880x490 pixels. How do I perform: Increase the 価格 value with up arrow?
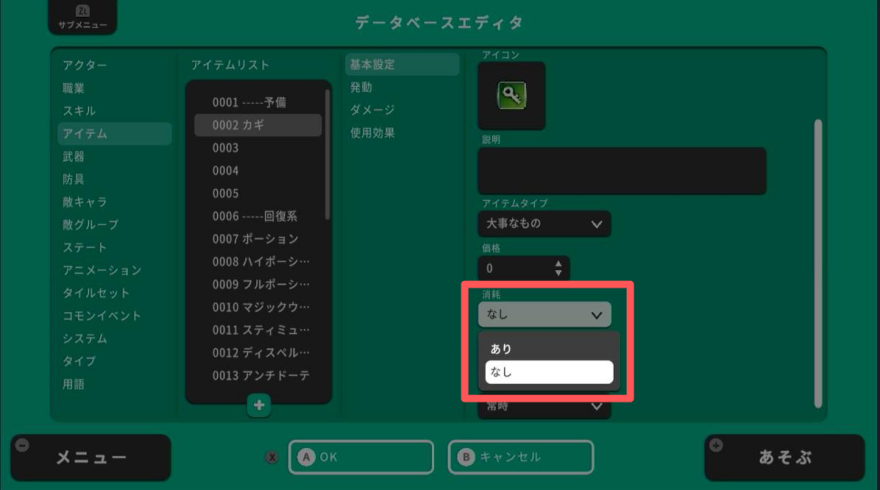[558, 263]
